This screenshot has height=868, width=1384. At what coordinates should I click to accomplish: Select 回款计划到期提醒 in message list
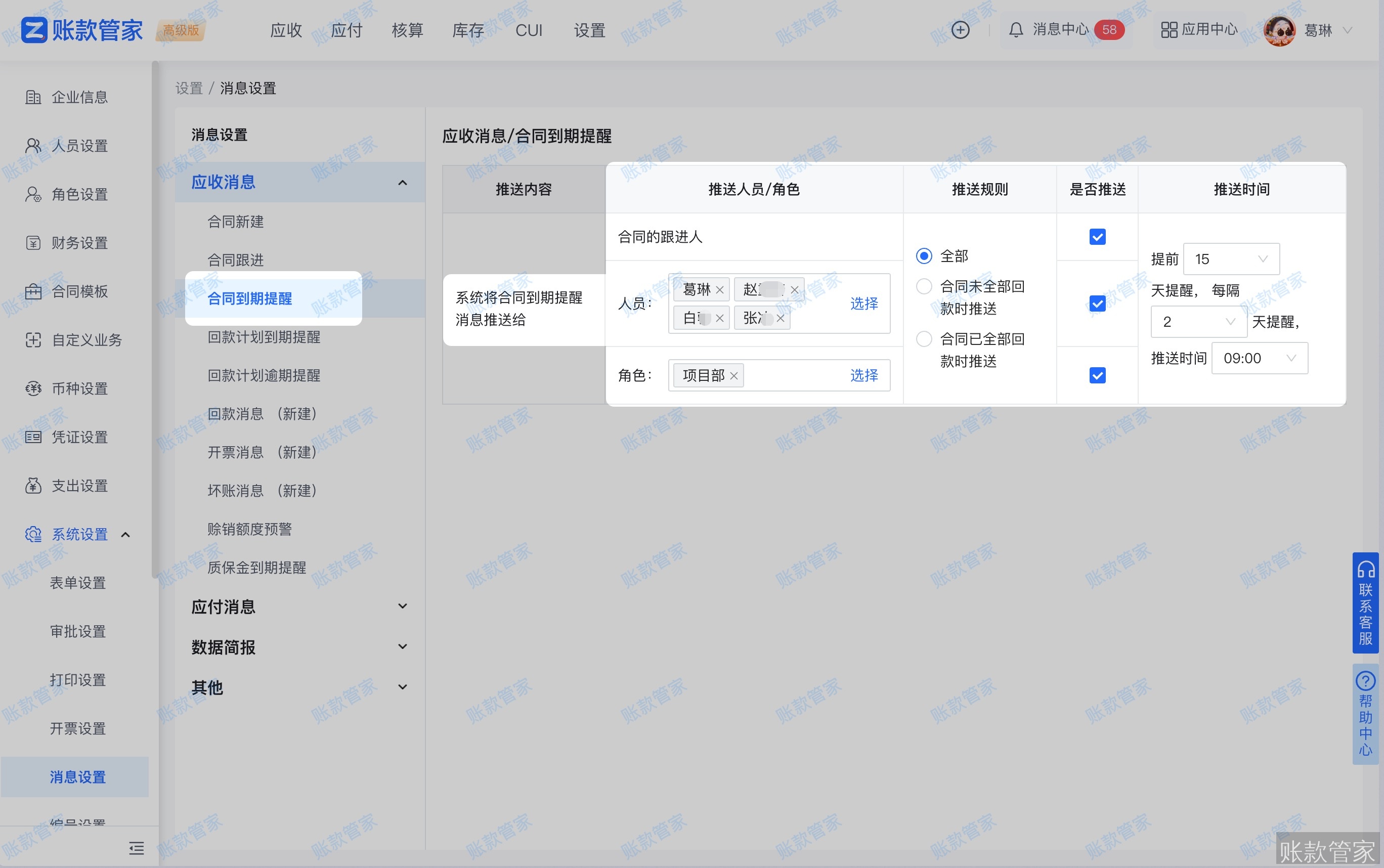click(264, 337)
